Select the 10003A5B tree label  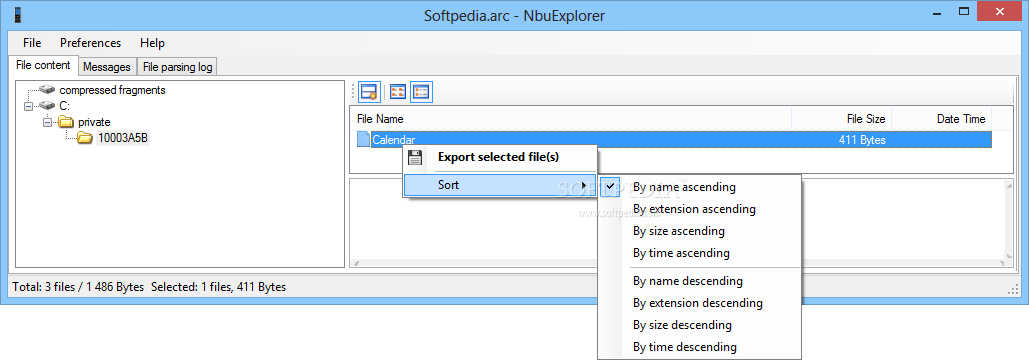123,138
